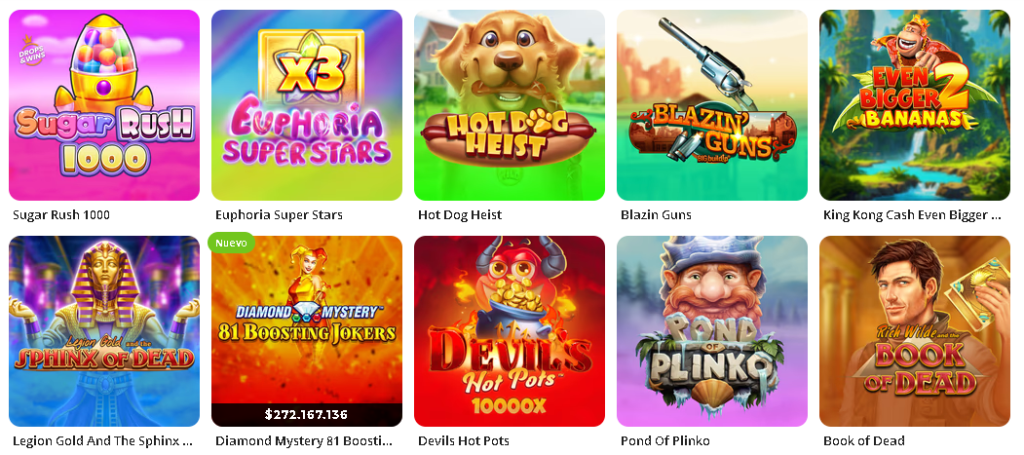Open the Pond of Plinko game tile
1024x455 pixels.
[712, 331]
